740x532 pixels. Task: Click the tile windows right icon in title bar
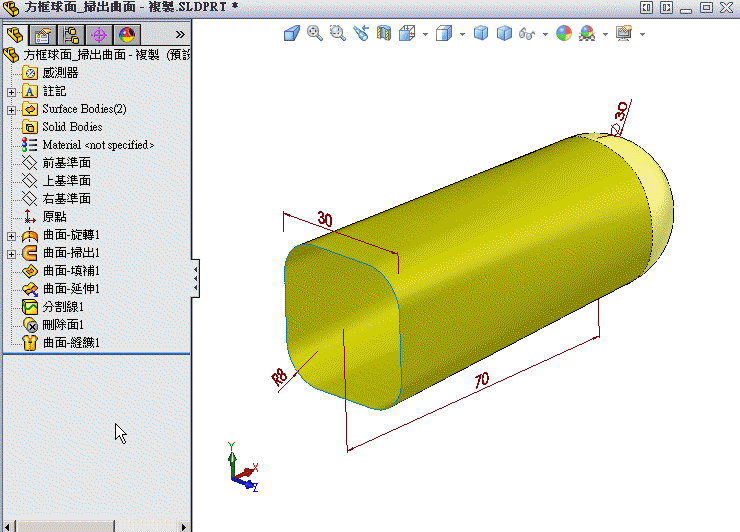(666, 8)
